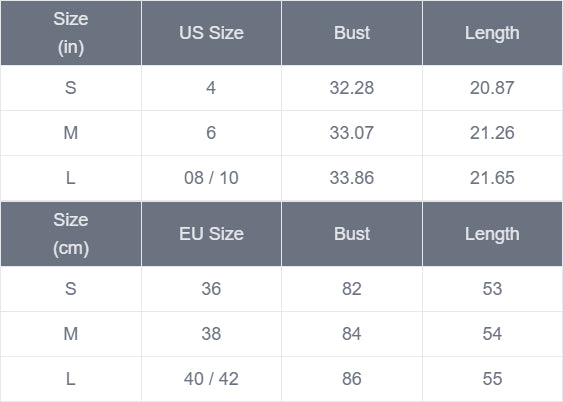The width and height of the screenshot is (563, 402).
Task: Click bust value 33.86
Action: (x=352, y=178)
